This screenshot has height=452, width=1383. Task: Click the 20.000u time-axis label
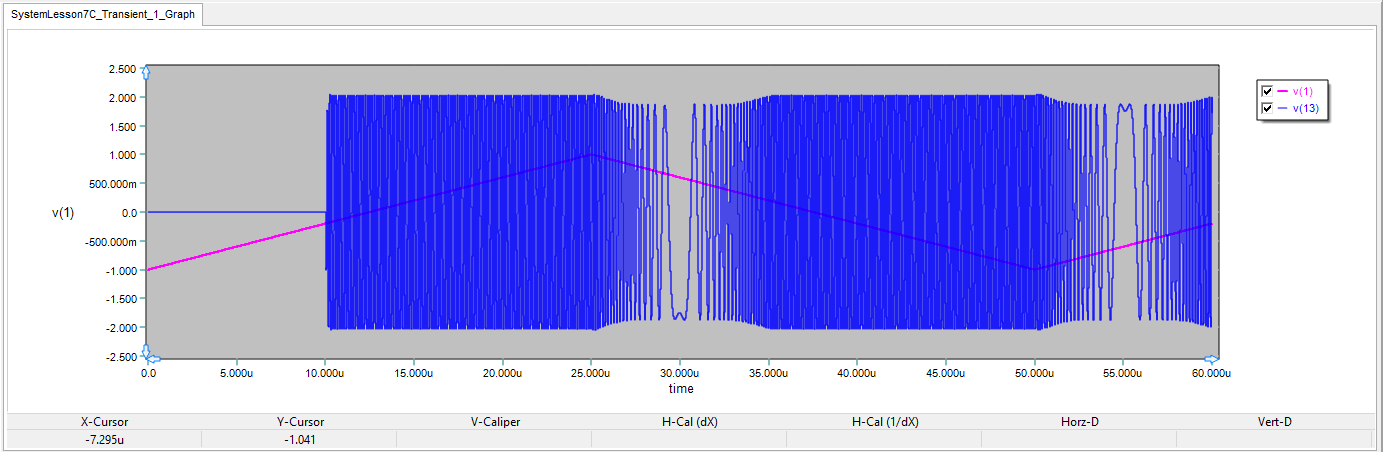(x=502, y=373)
